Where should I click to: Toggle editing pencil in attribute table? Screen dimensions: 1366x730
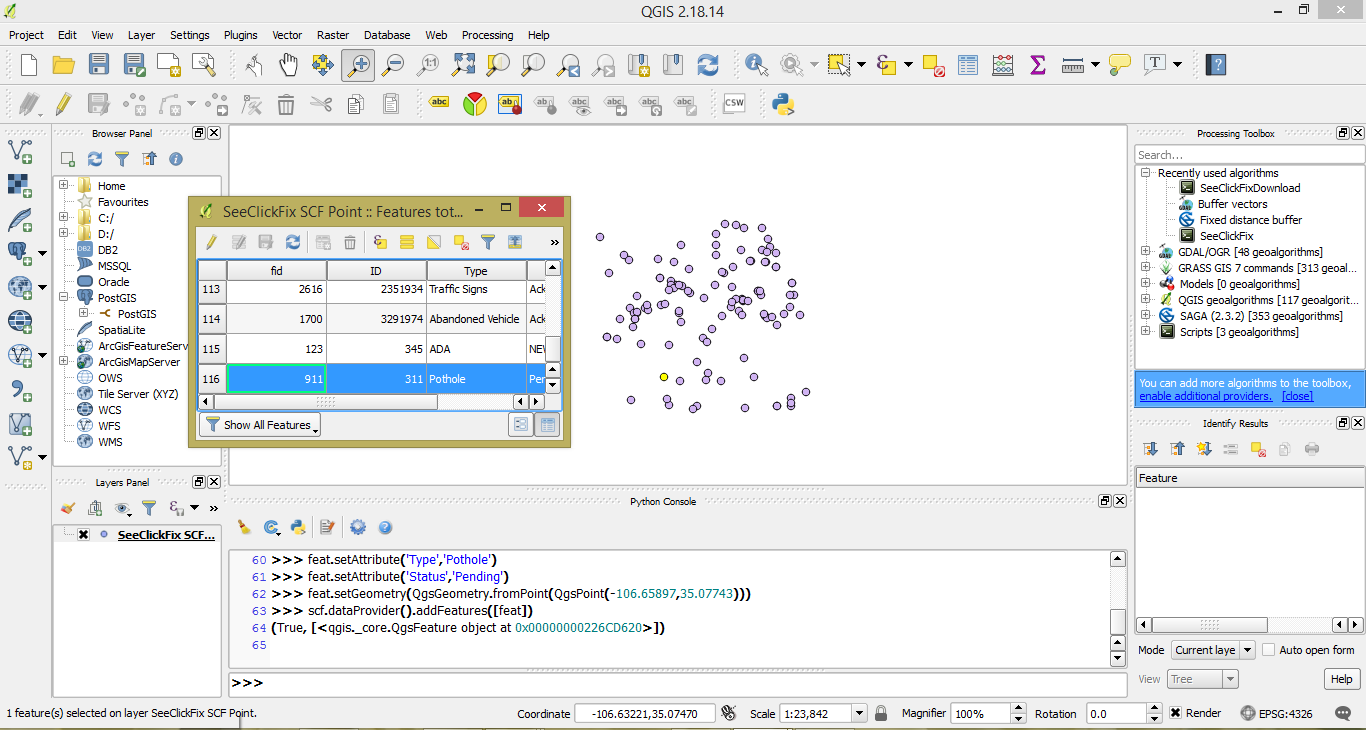(x=211, y=242)
